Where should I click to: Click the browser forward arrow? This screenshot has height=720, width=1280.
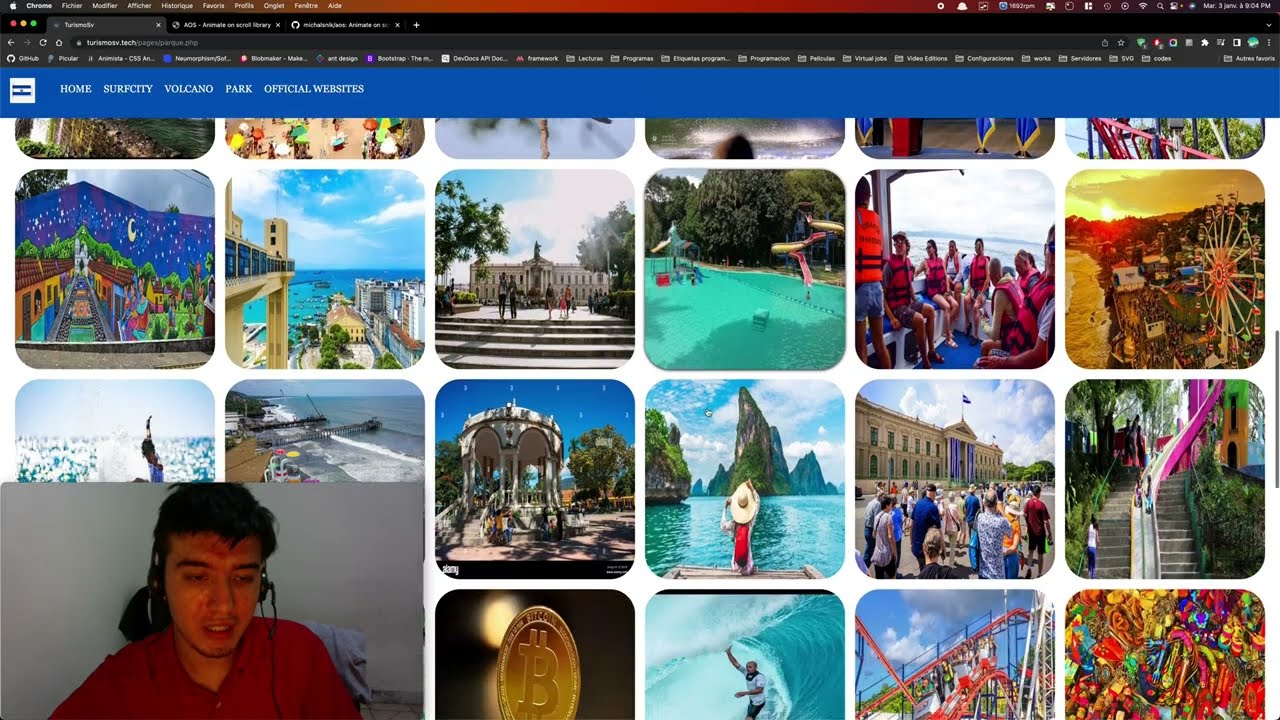pyautogui.click(x=27, y=42)
